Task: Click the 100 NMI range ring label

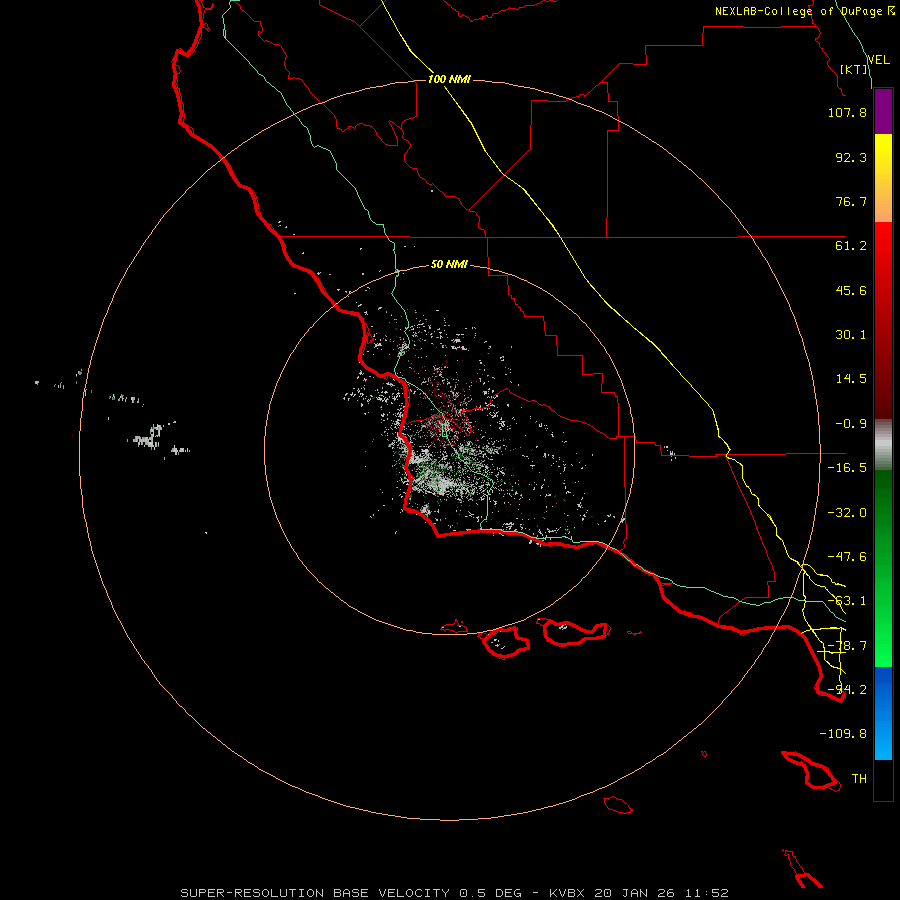Action: coord(449,79)
